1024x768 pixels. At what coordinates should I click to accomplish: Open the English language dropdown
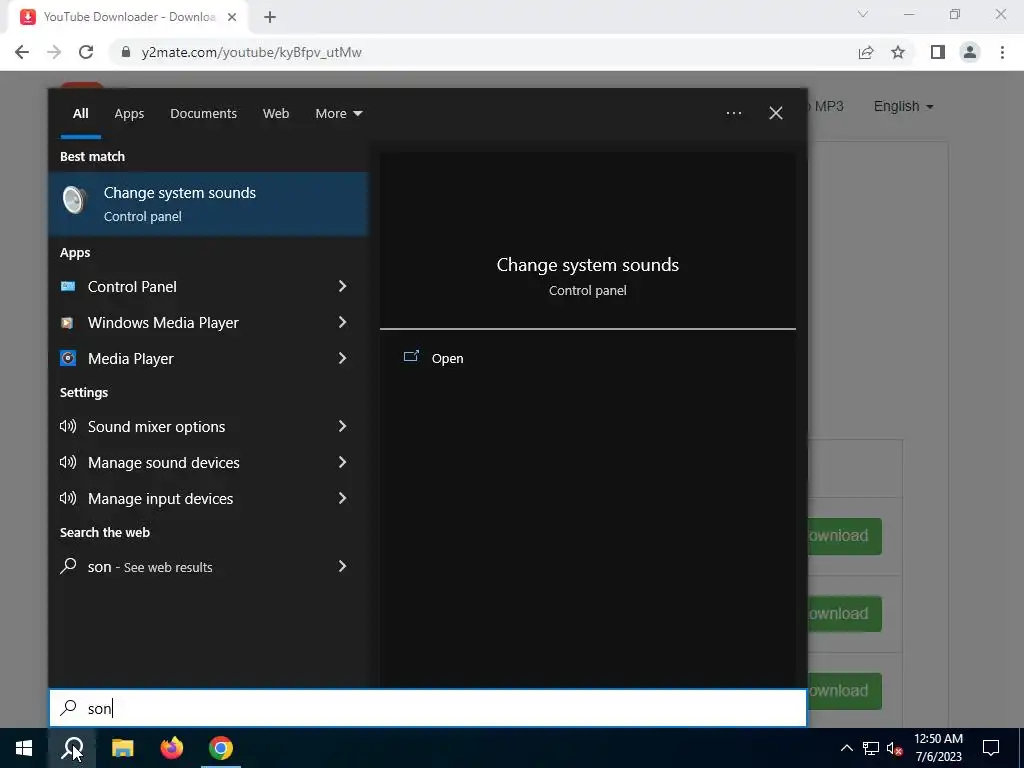click(903, 106)
